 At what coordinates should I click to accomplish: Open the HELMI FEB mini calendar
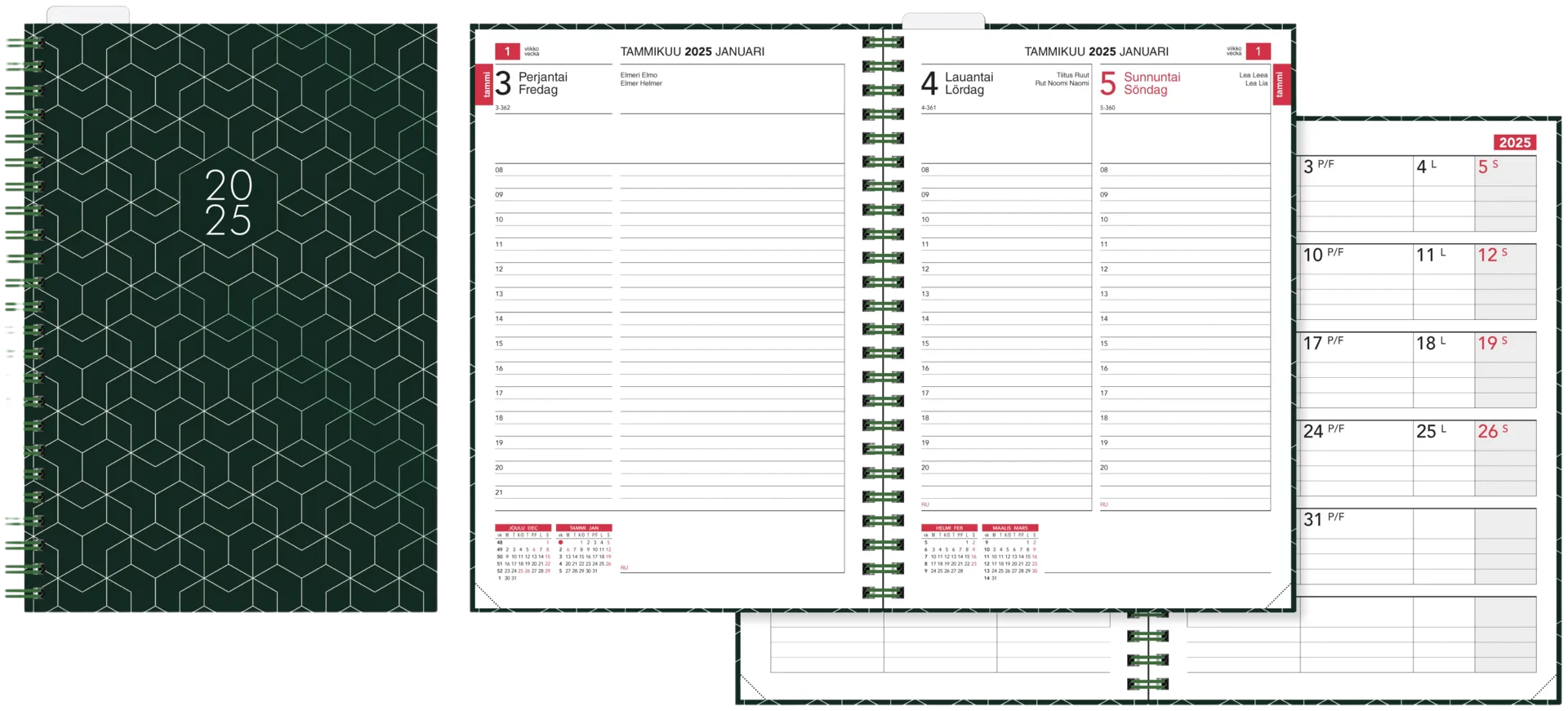949,549
